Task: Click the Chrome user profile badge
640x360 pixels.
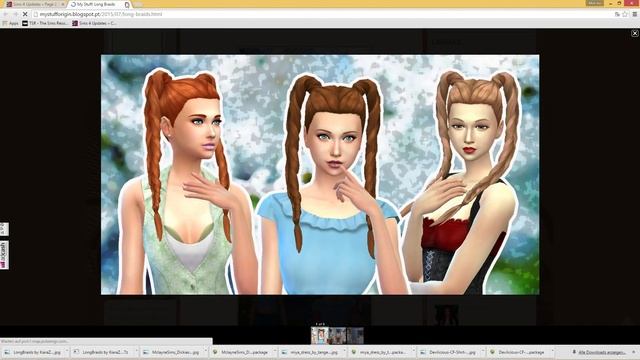Action: click(594, 3)
